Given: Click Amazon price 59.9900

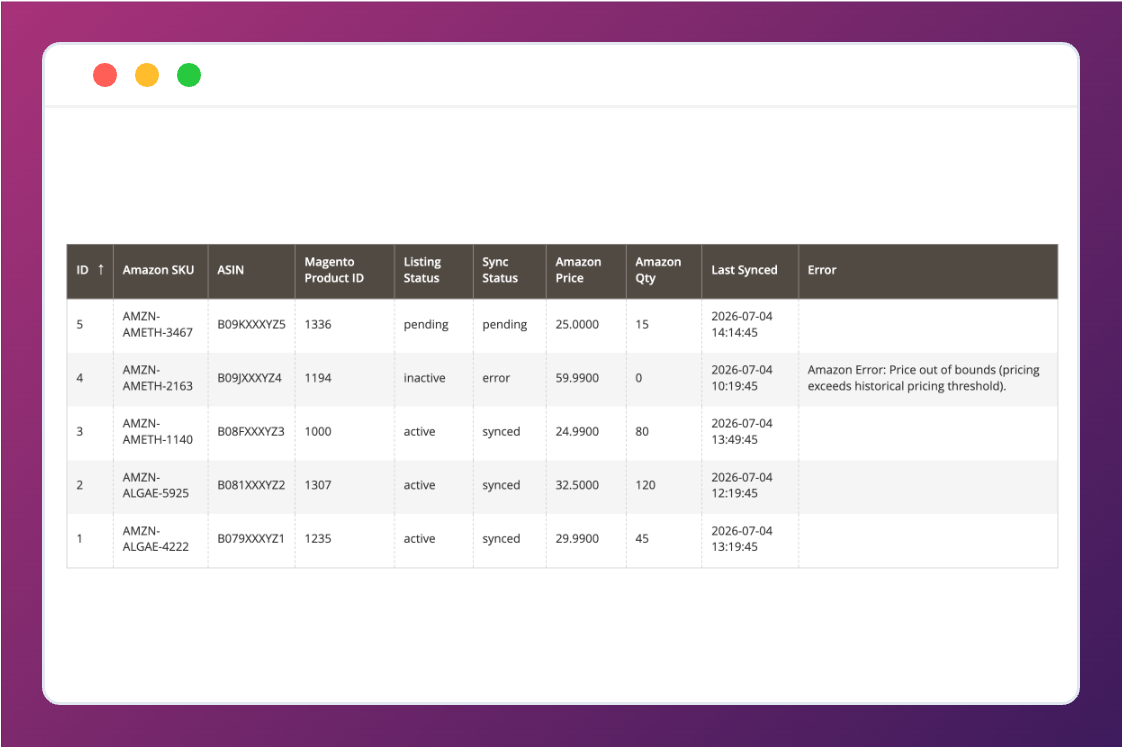Looking at the screenshot, I should pyautogui.click(x=577, y=378).
